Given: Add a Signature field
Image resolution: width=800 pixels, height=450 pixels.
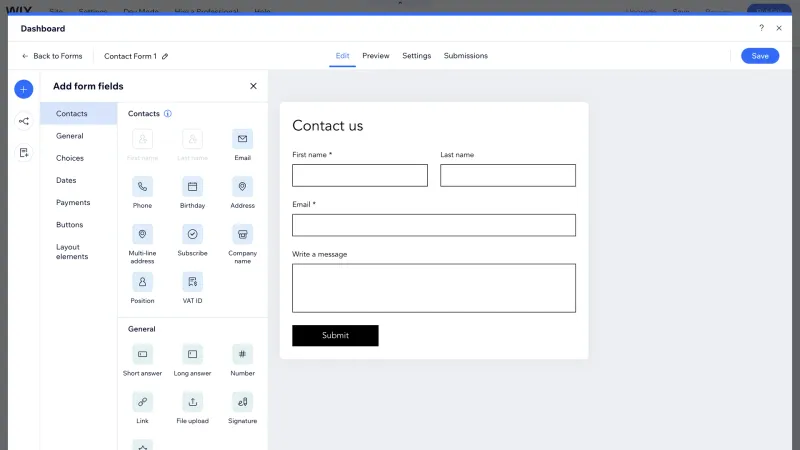Looking at the screenshot, I should [242, 402].
